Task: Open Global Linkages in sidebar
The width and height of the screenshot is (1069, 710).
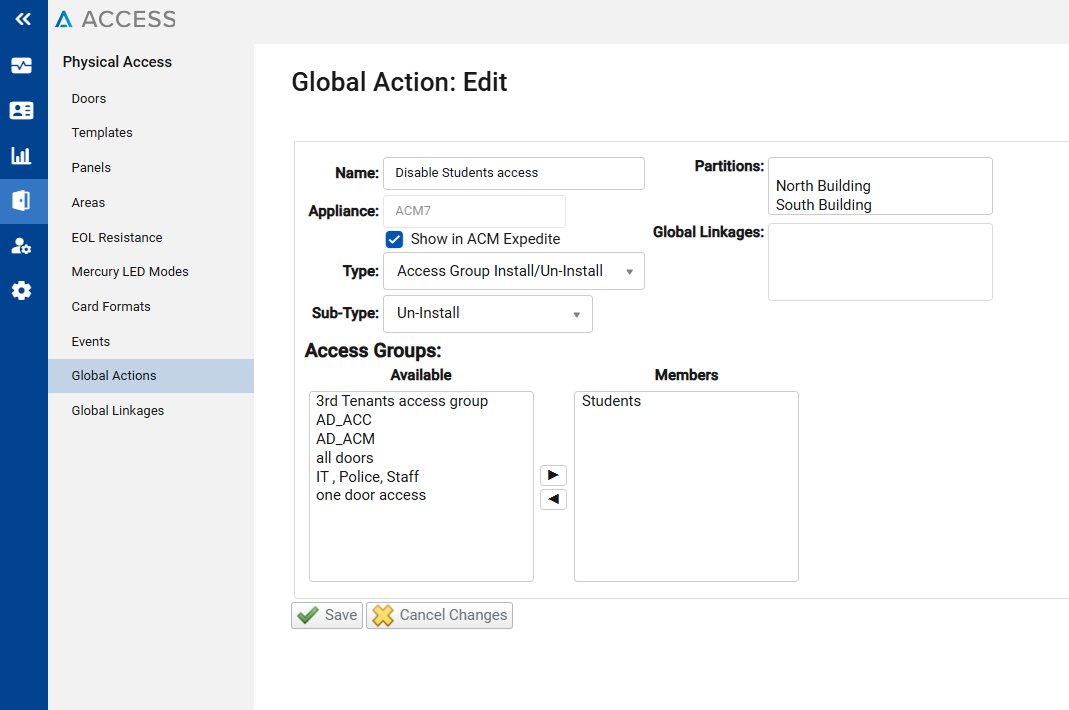Action: [118, 411]
